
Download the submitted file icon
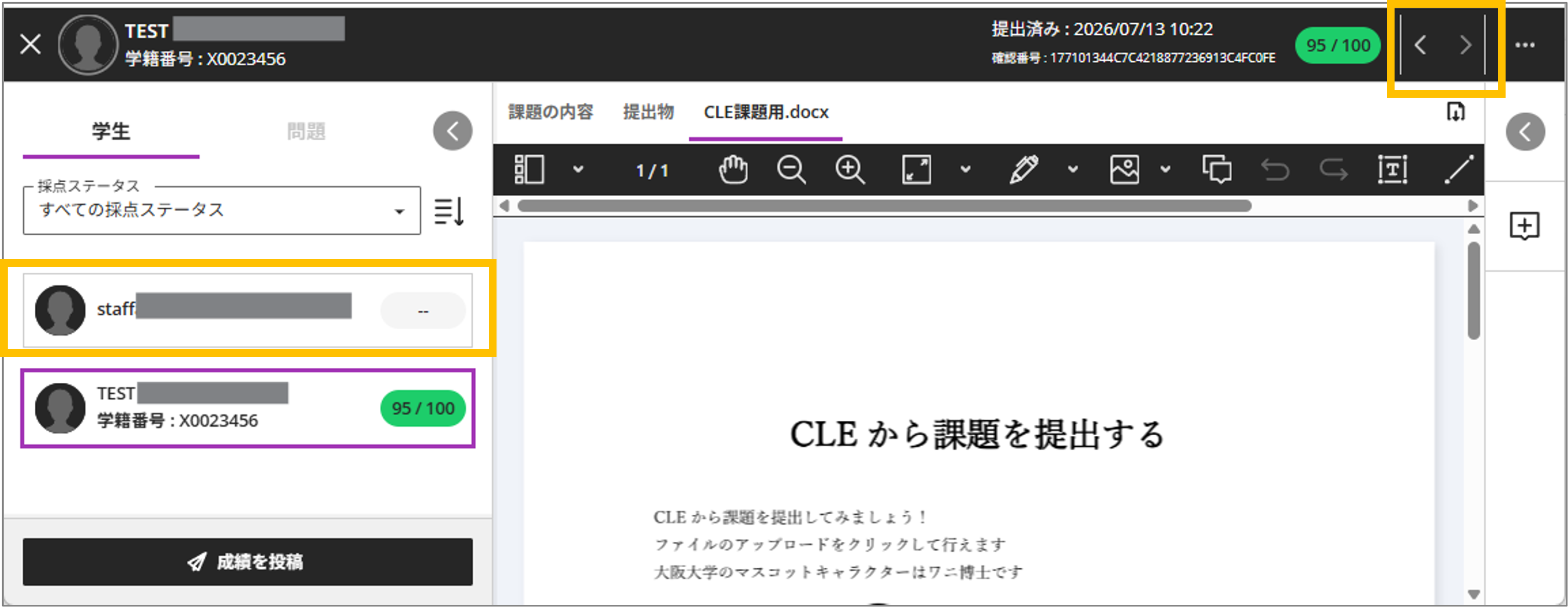pyautogui.click(x=1455, y=112)
